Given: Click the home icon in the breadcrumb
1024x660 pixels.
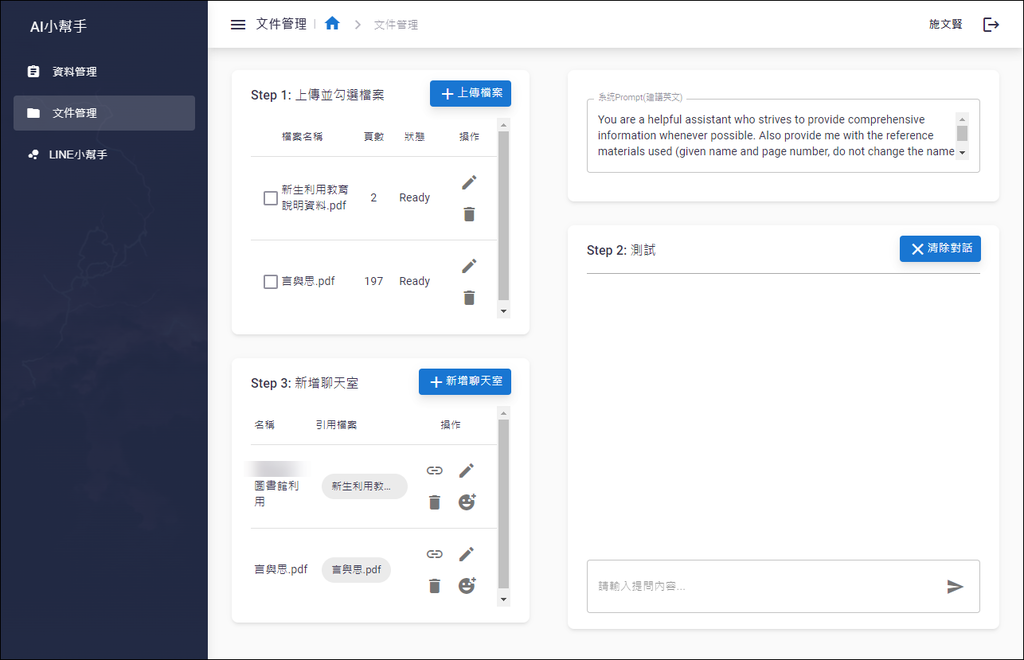Looking at the screenshot, I should pos(331,24).
